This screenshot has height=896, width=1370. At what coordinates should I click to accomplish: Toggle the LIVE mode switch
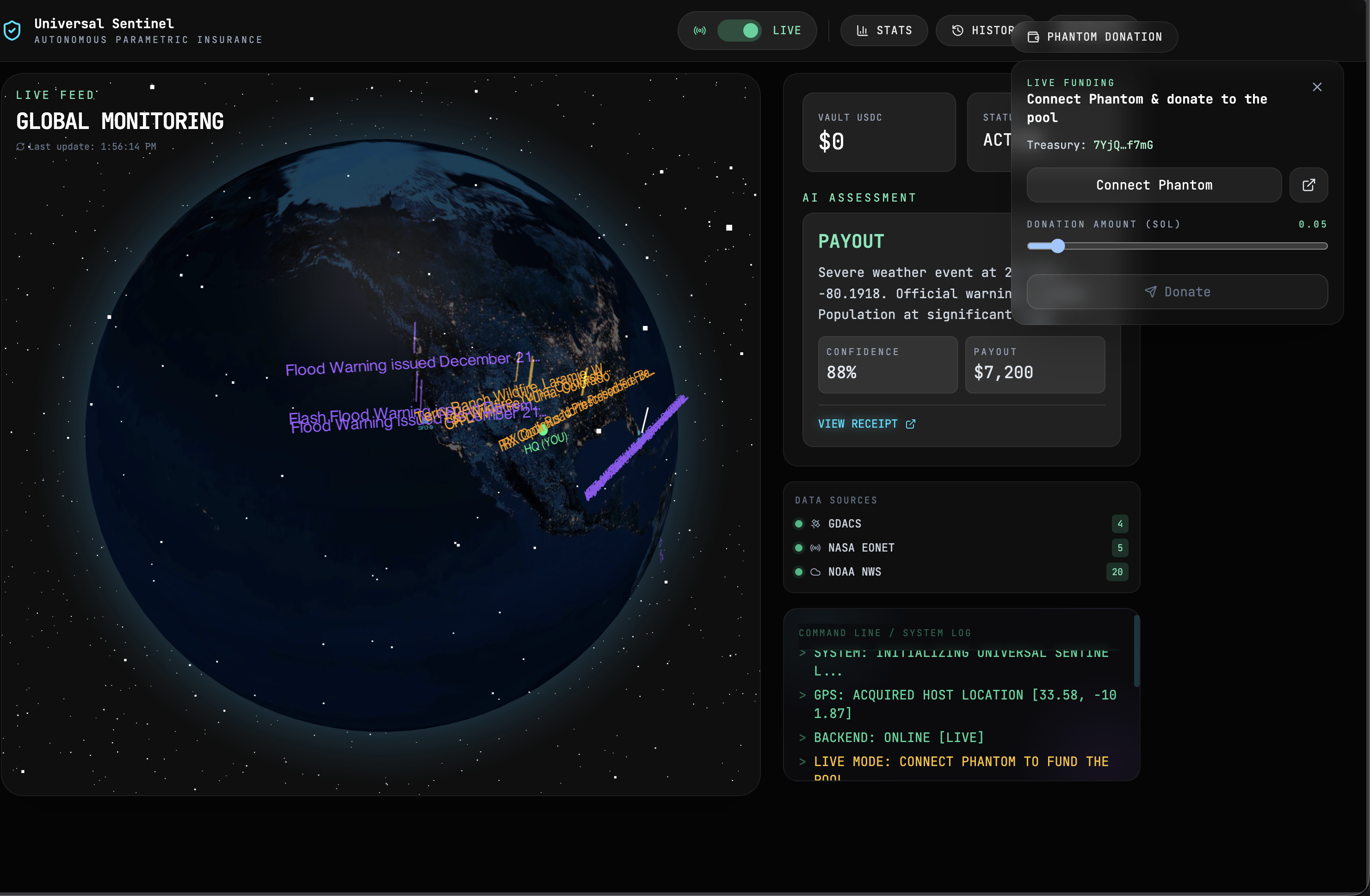coord(739,31)
